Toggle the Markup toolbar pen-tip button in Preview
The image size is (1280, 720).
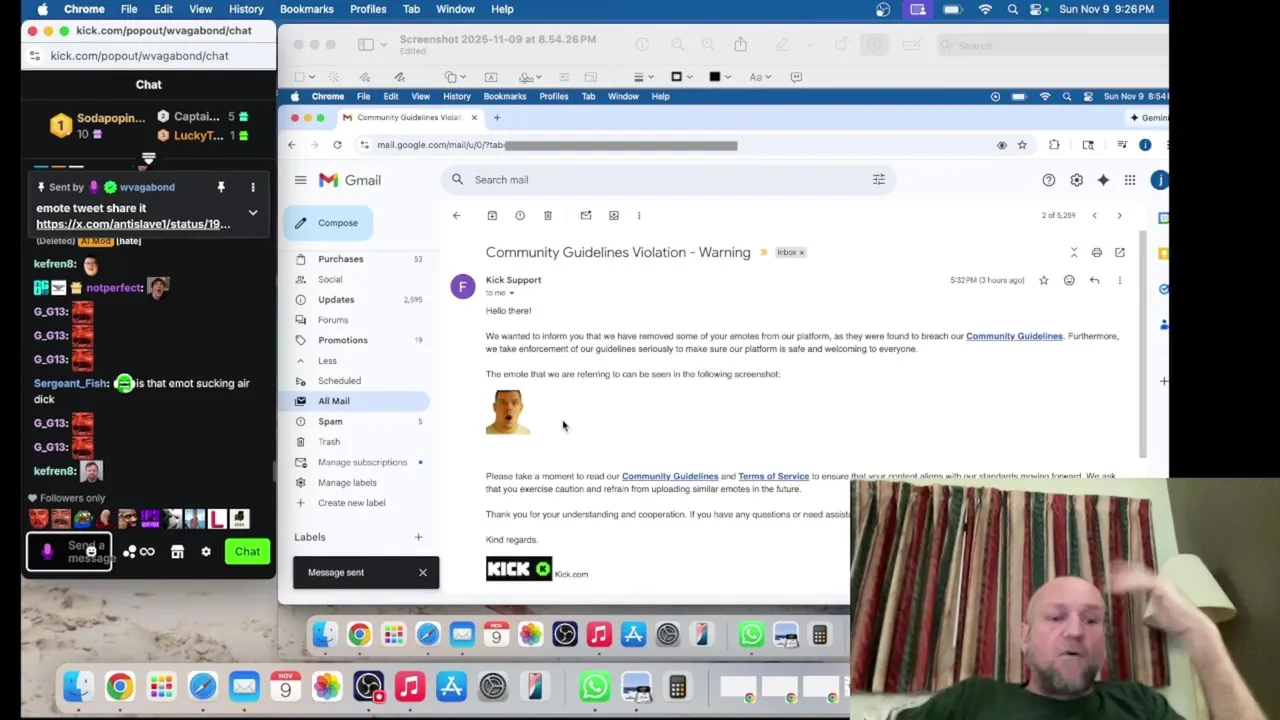pyautogui.click(x=874, y=45)
